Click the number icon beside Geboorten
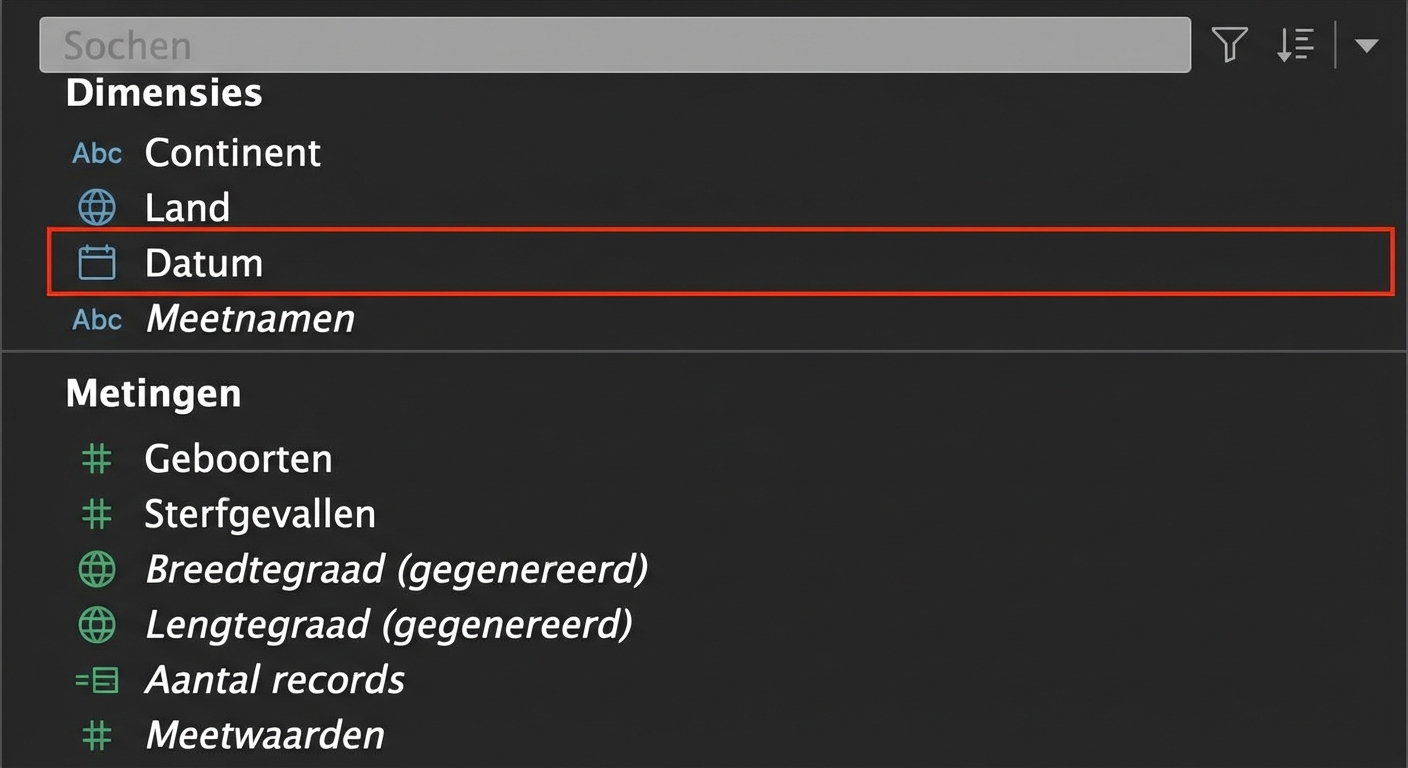The width and height of the screenshot is (1408, 768). point(97,459)
